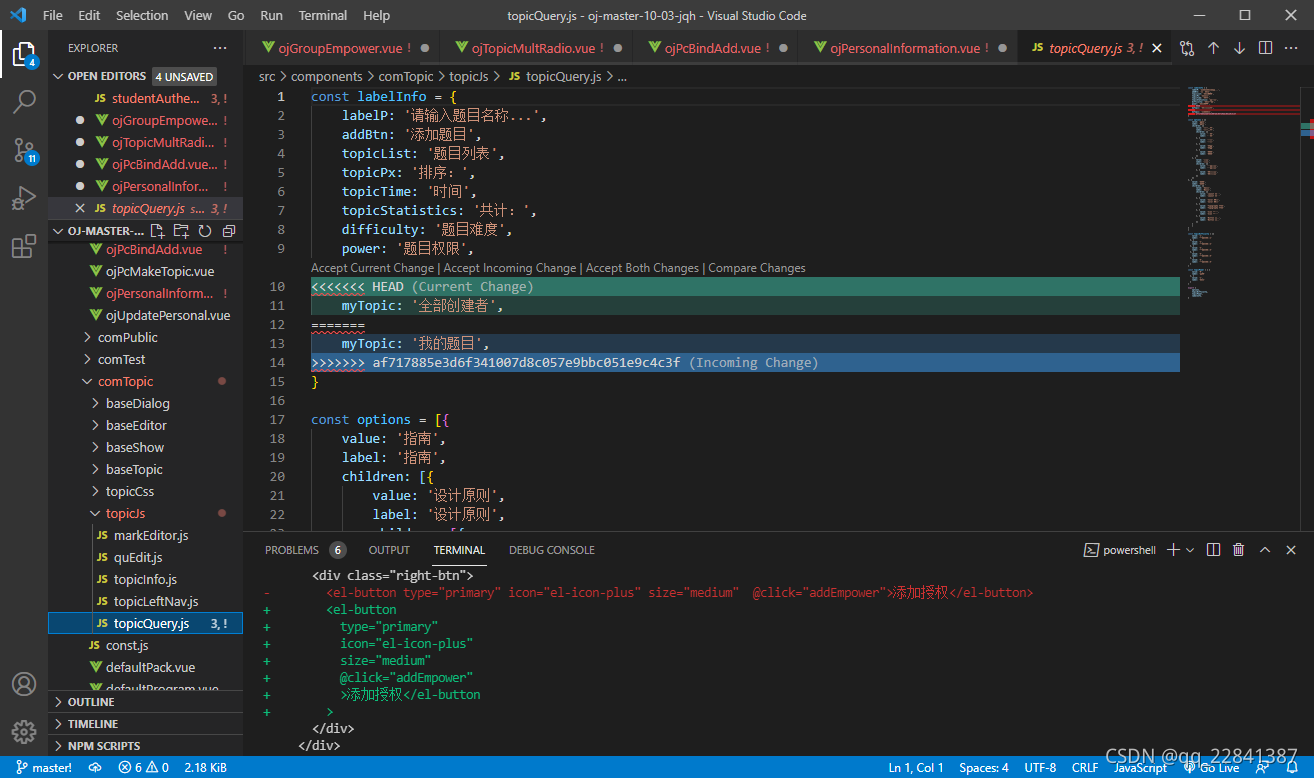Synchronize changes via cloud icon in status bar
Viewport: 1314px width, 778px height.
(x=95, y=768)
